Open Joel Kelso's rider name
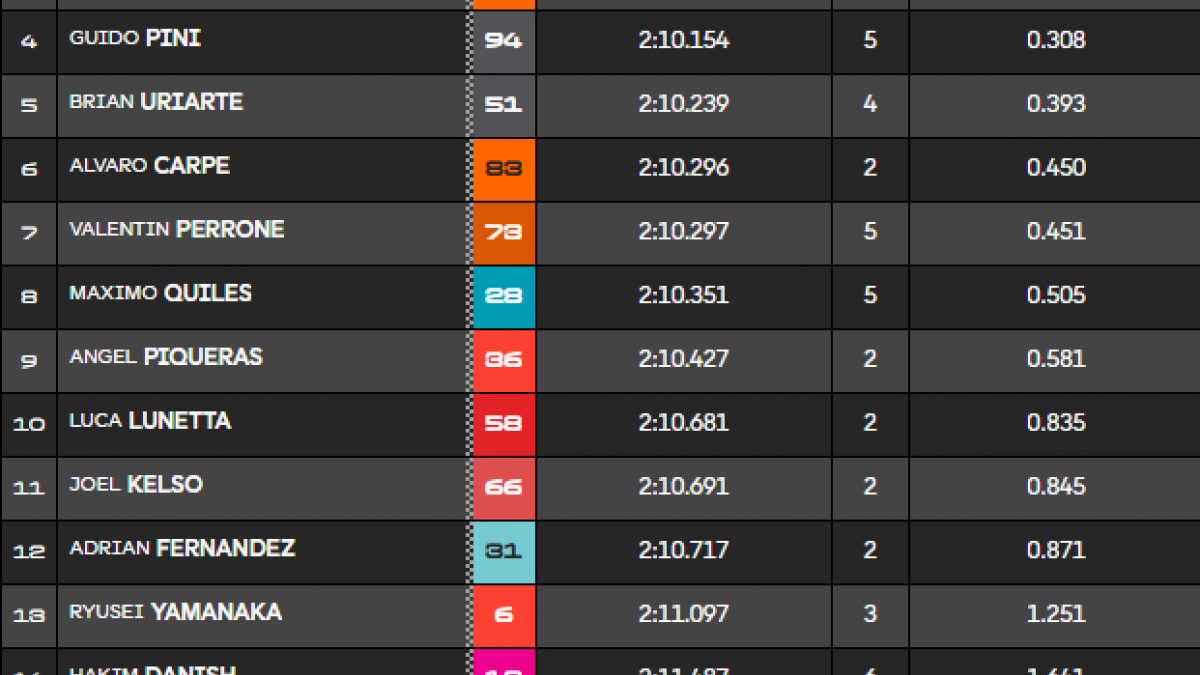The height and width of the screenshot is (675, 1200). point(136,485)
